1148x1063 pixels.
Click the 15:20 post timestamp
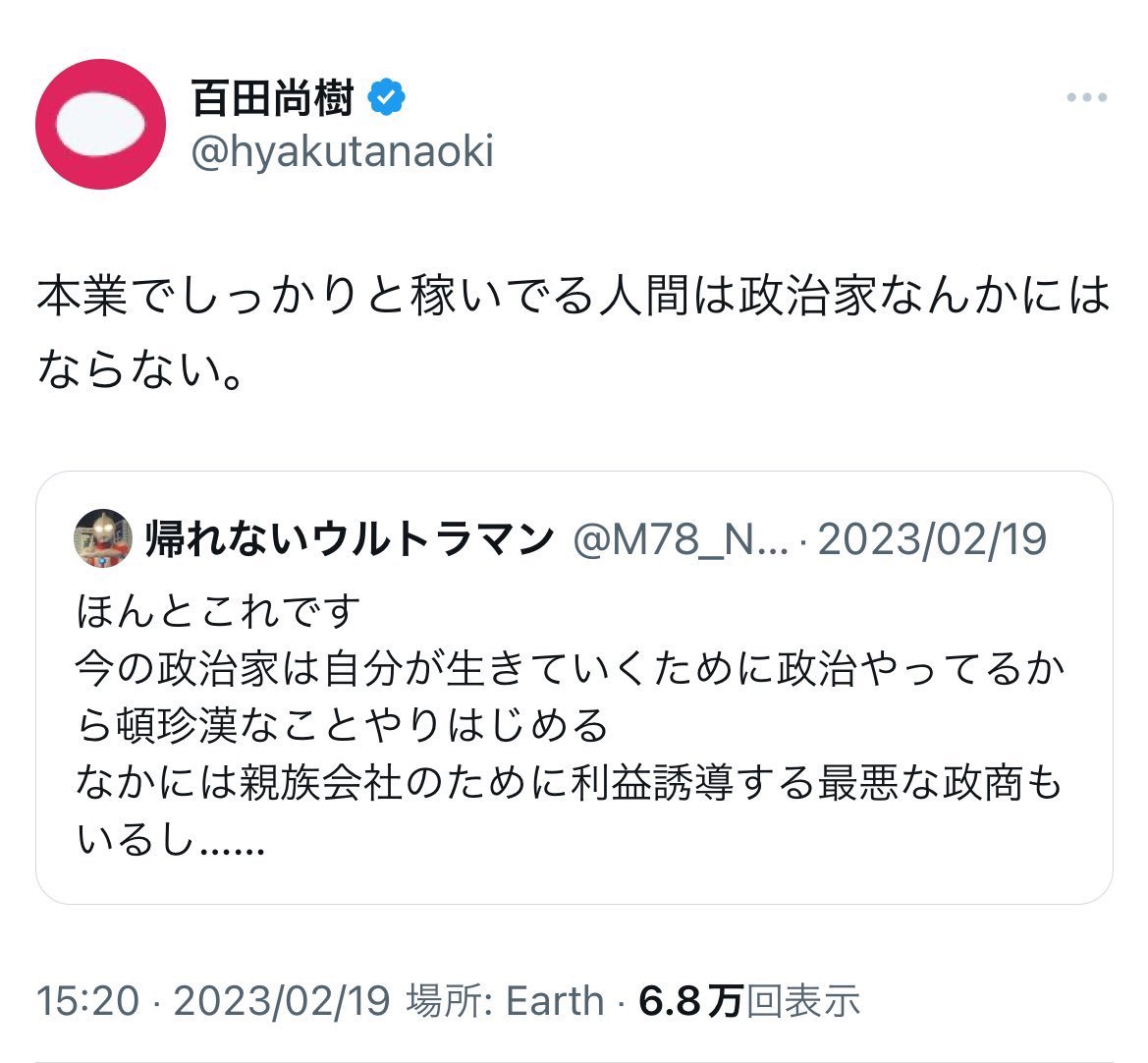(x=88, y=1001)
